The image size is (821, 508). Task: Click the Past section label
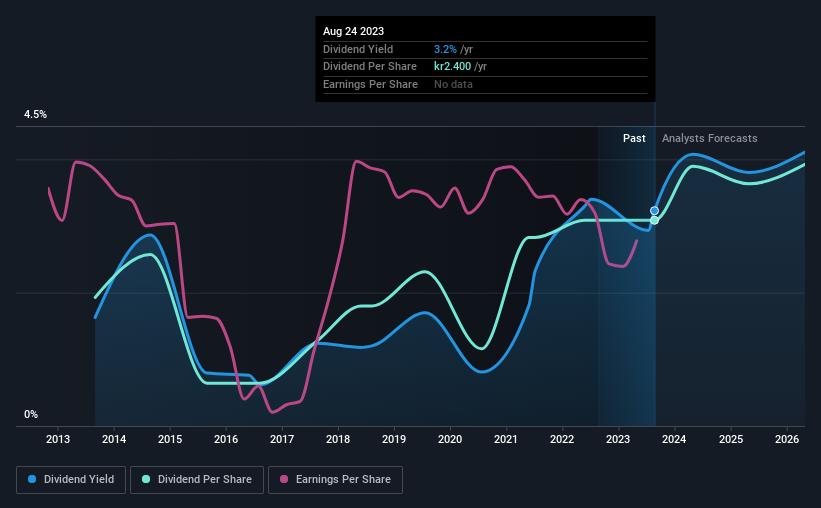(x=634, y=138)
